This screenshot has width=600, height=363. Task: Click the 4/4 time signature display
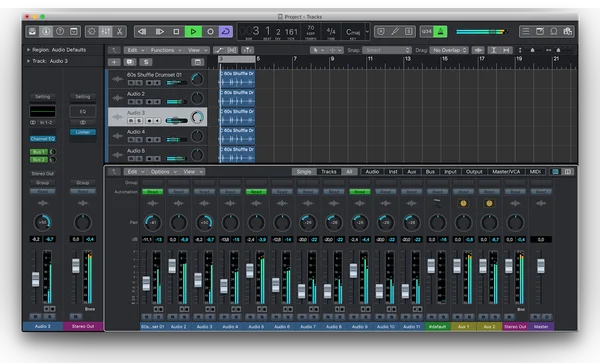(331, 32)
